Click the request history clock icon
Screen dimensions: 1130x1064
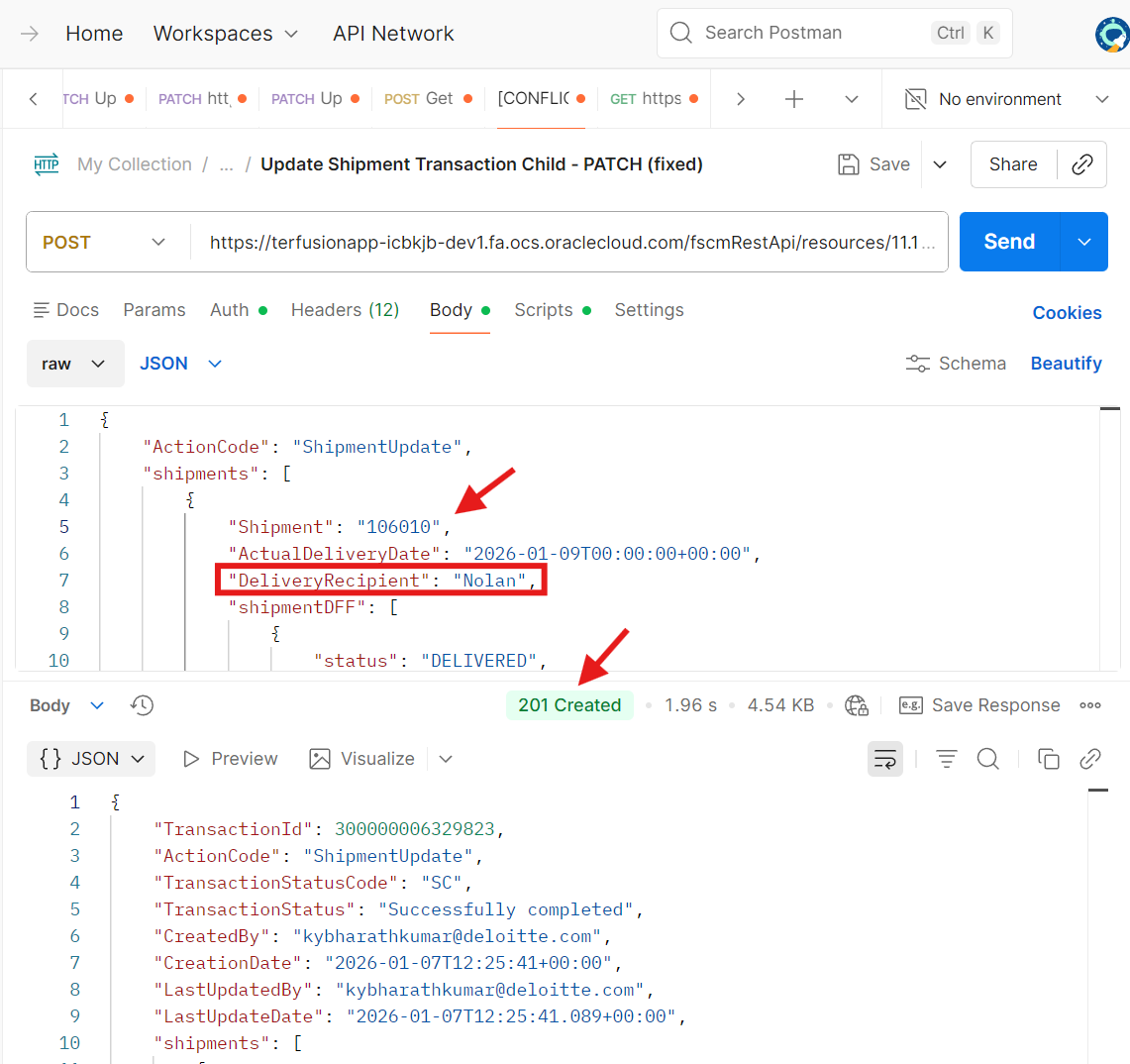[x=141, y=705]
